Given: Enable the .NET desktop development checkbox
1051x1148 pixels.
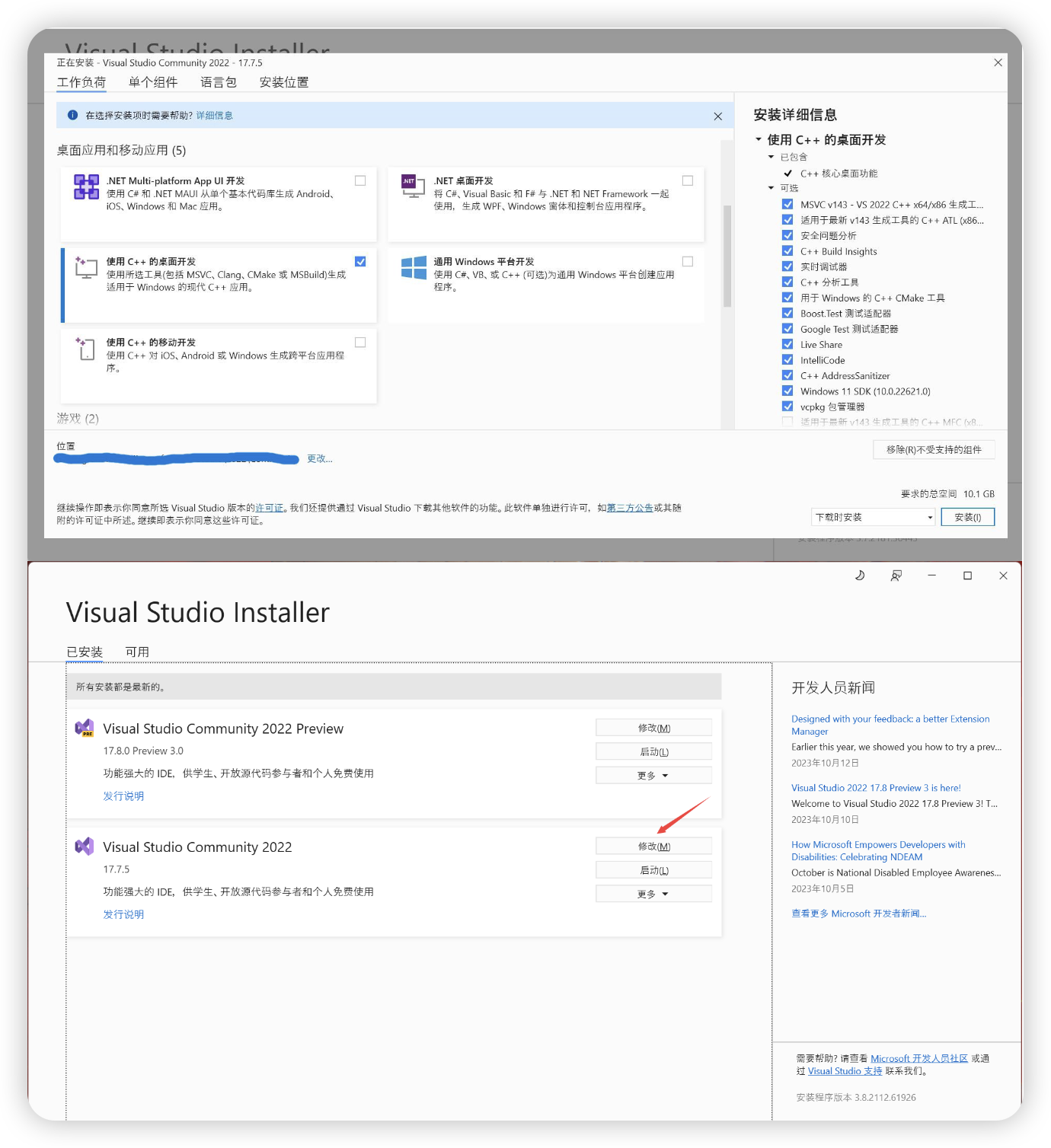Looking at the screenshot, I should tap(688, 181).
